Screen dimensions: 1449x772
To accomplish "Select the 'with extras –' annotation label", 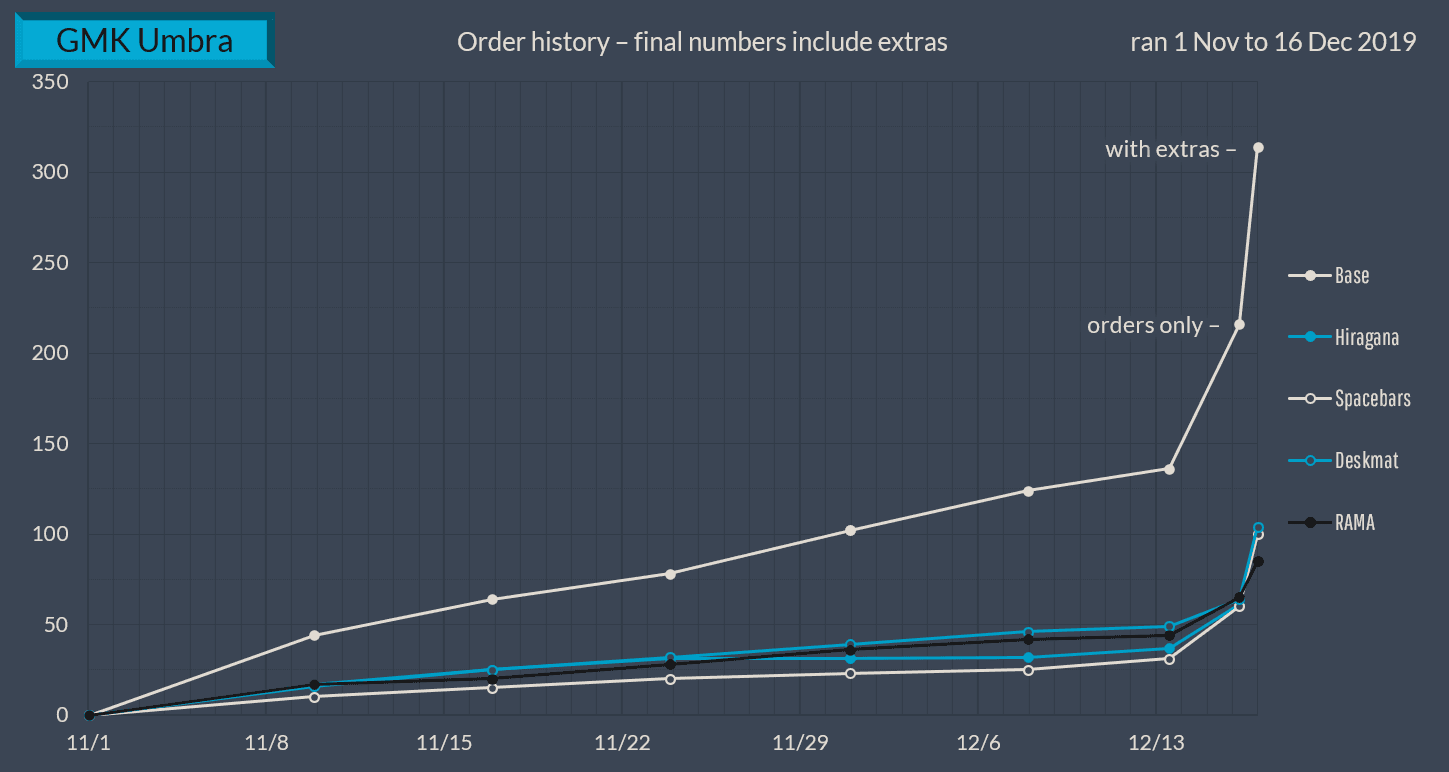I will tap(1170, 149).
